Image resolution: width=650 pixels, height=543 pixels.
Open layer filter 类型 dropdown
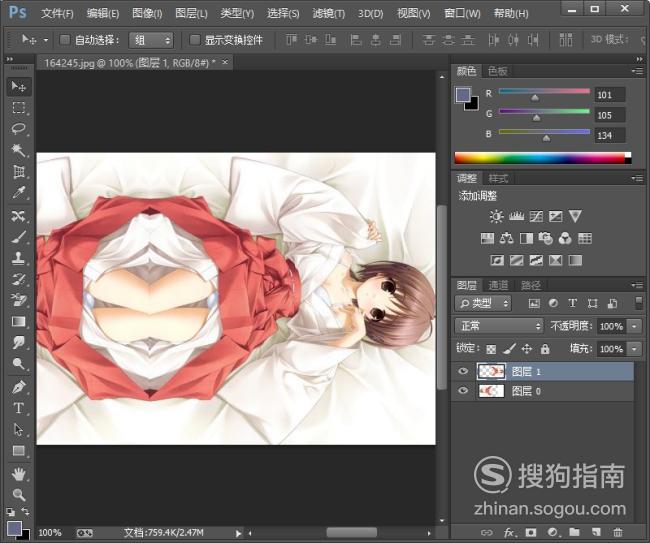(x=483, y=303)
